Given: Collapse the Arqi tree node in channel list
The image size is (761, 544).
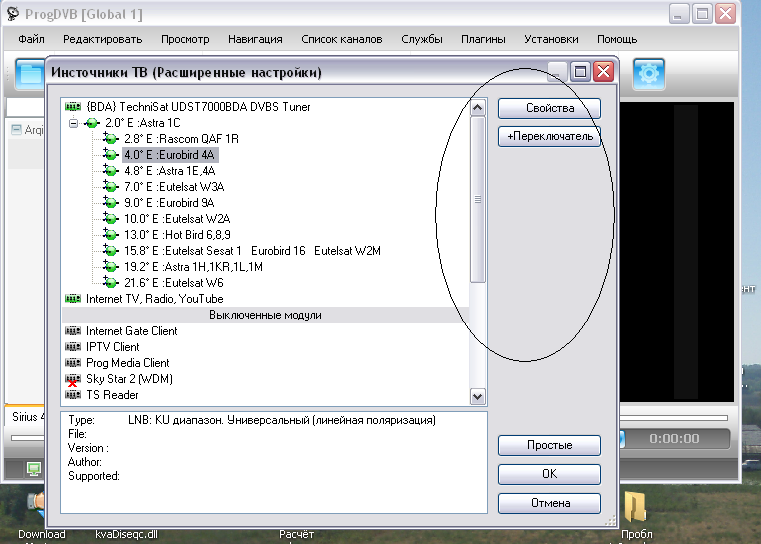Looking at the screenshot, I should pos(16,130).
